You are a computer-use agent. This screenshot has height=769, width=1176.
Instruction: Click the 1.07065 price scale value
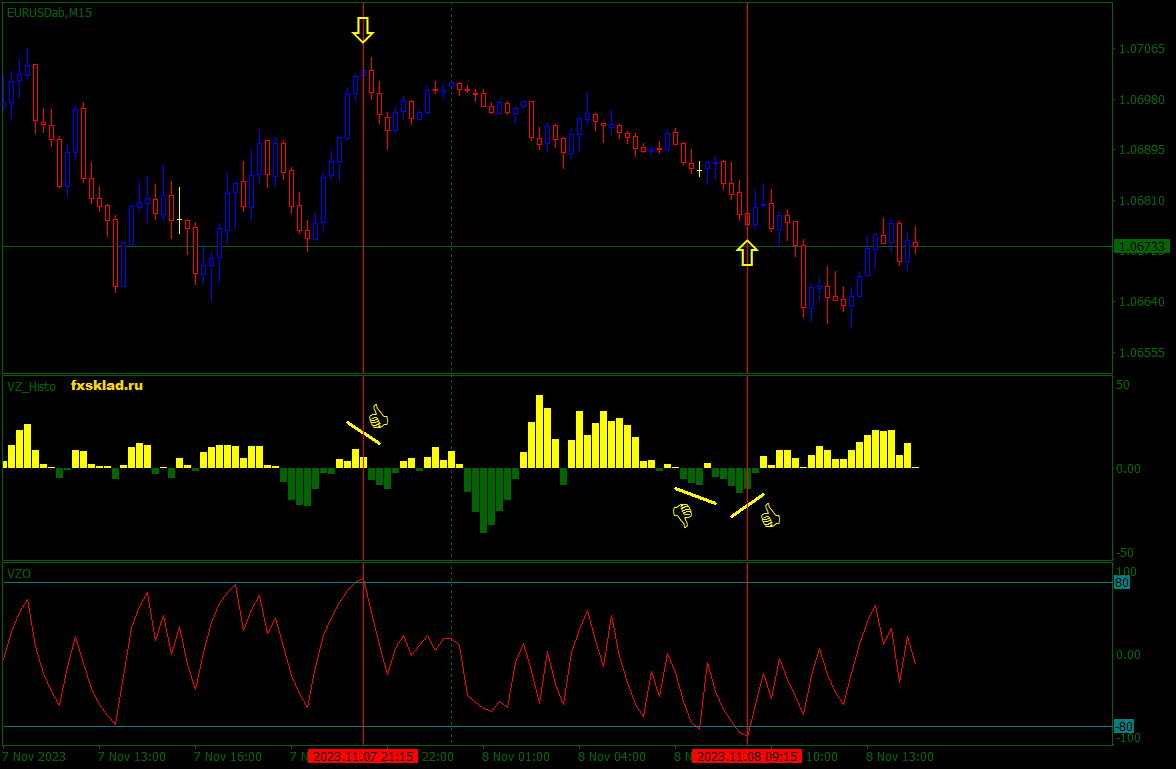pos(1142,49)
